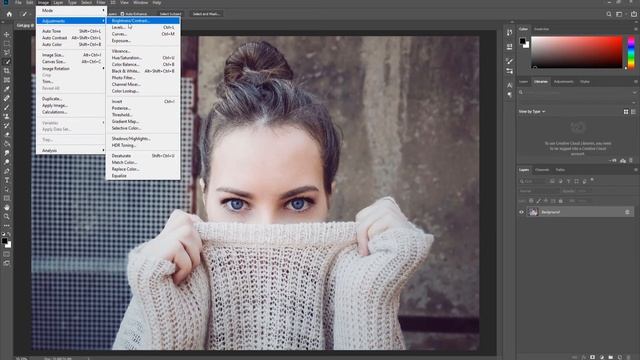Expand the Image Rotation submenu
The height and width of the screenshot is (360, 640).
click(x=71, y=69)
